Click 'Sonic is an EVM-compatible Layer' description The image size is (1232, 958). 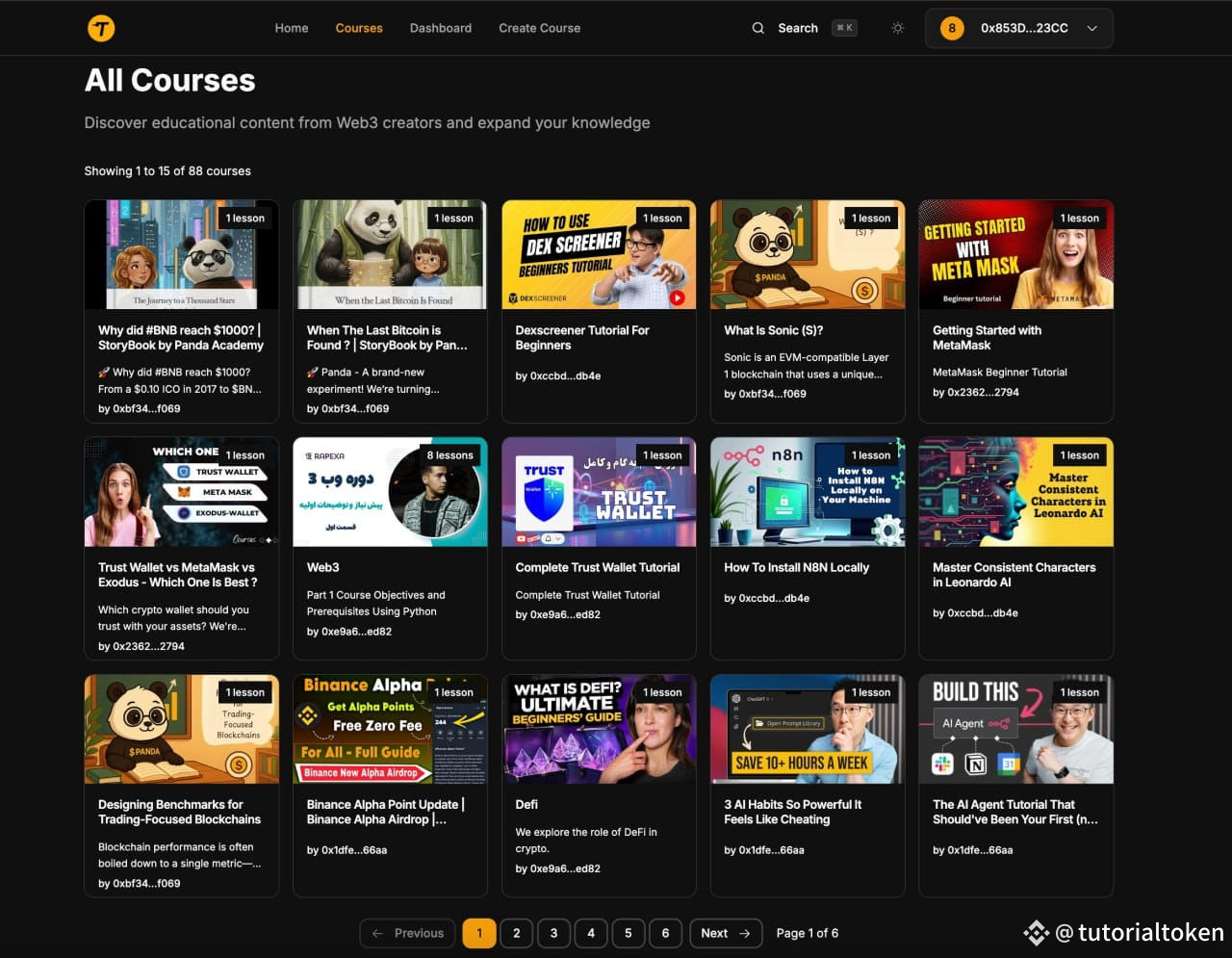pos(807,366)
